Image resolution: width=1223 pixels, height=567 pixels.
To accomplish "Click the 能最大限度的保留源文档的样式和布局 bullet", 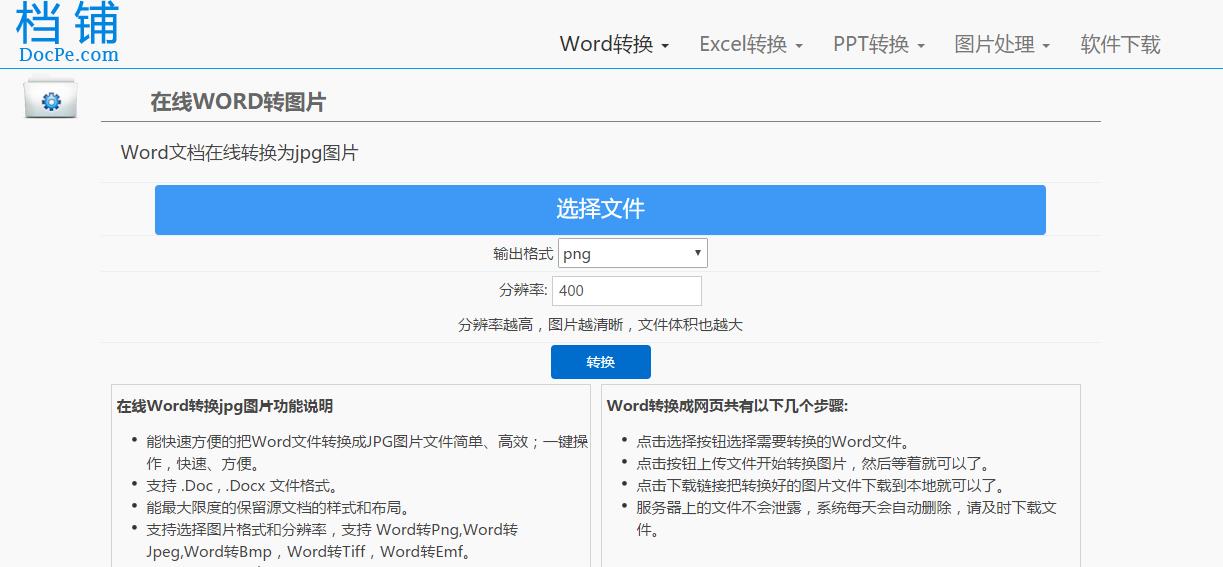I will (x=278, y=507).
